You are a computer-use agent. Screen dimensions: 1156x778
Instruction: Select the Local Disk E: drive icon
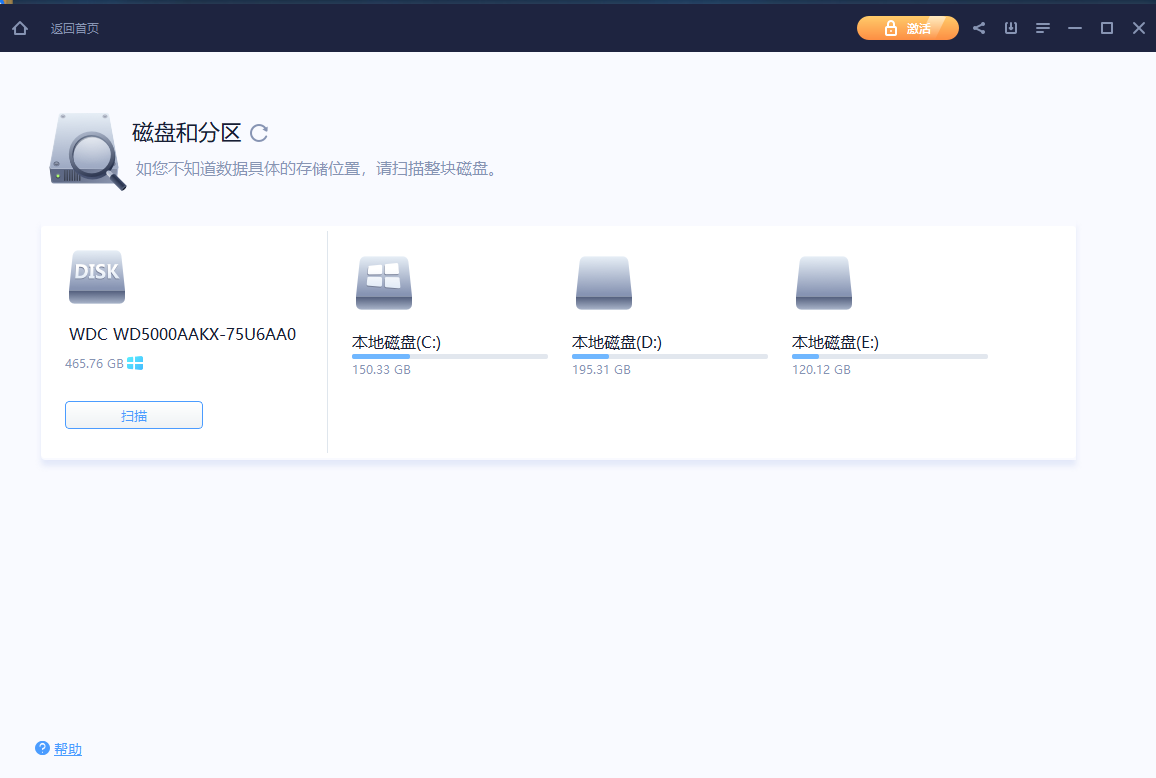(x=824, y=283)
